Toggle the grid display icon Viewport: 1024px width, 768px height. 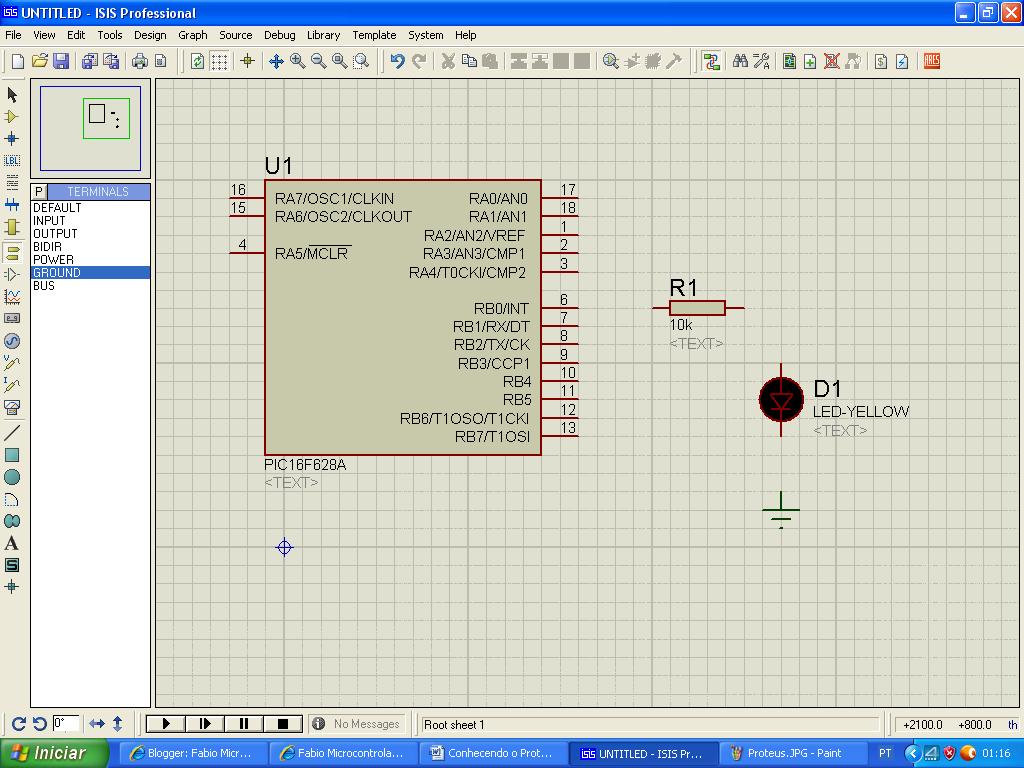219,61
